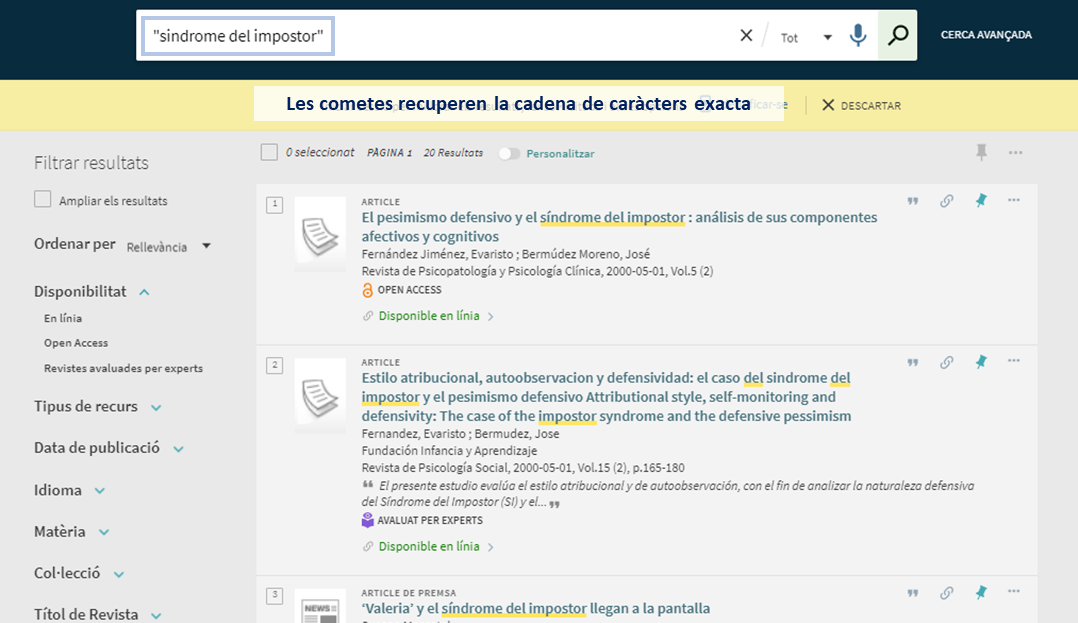The image size is (1078, 623).
Task: Open more actions for result 1
Action: coord(1013,200)
